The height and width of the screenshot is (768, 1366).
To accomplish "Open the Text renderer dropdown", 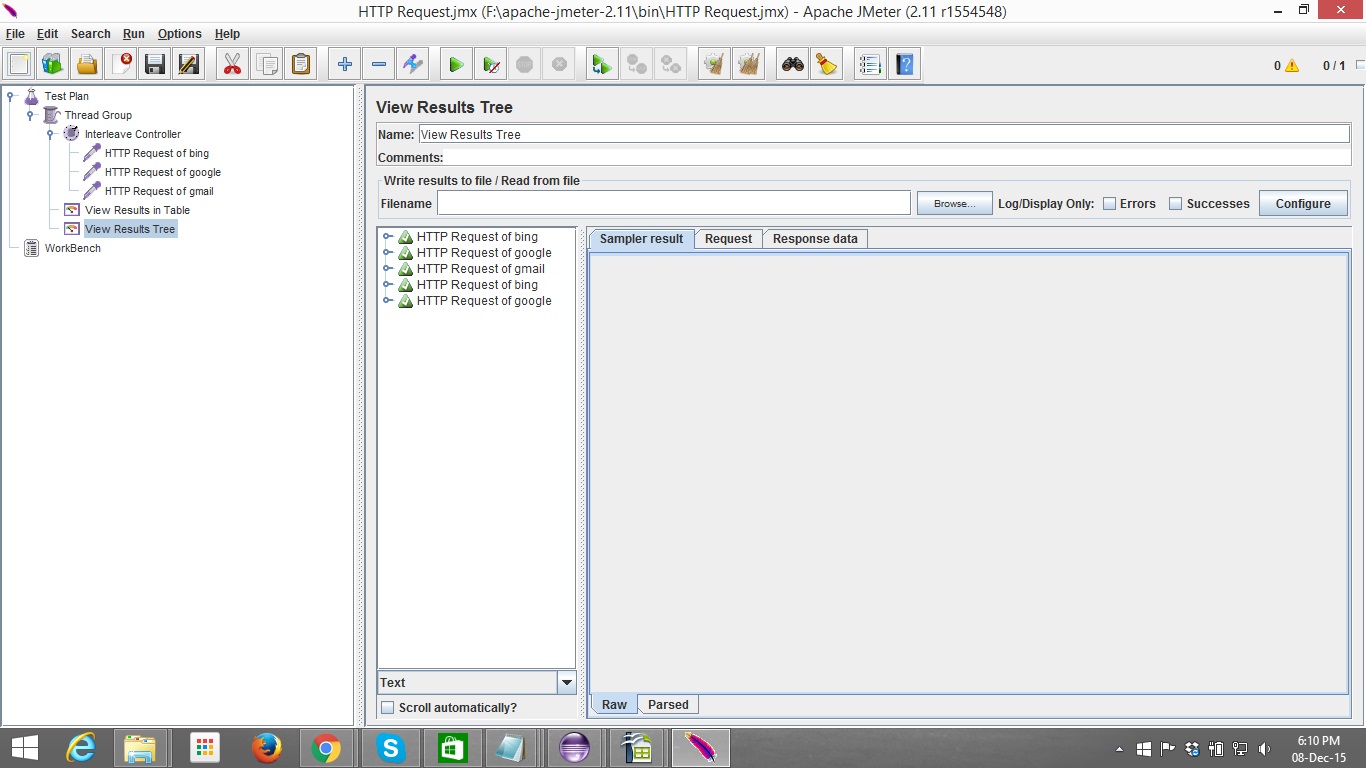I will [x=567, y=683].
